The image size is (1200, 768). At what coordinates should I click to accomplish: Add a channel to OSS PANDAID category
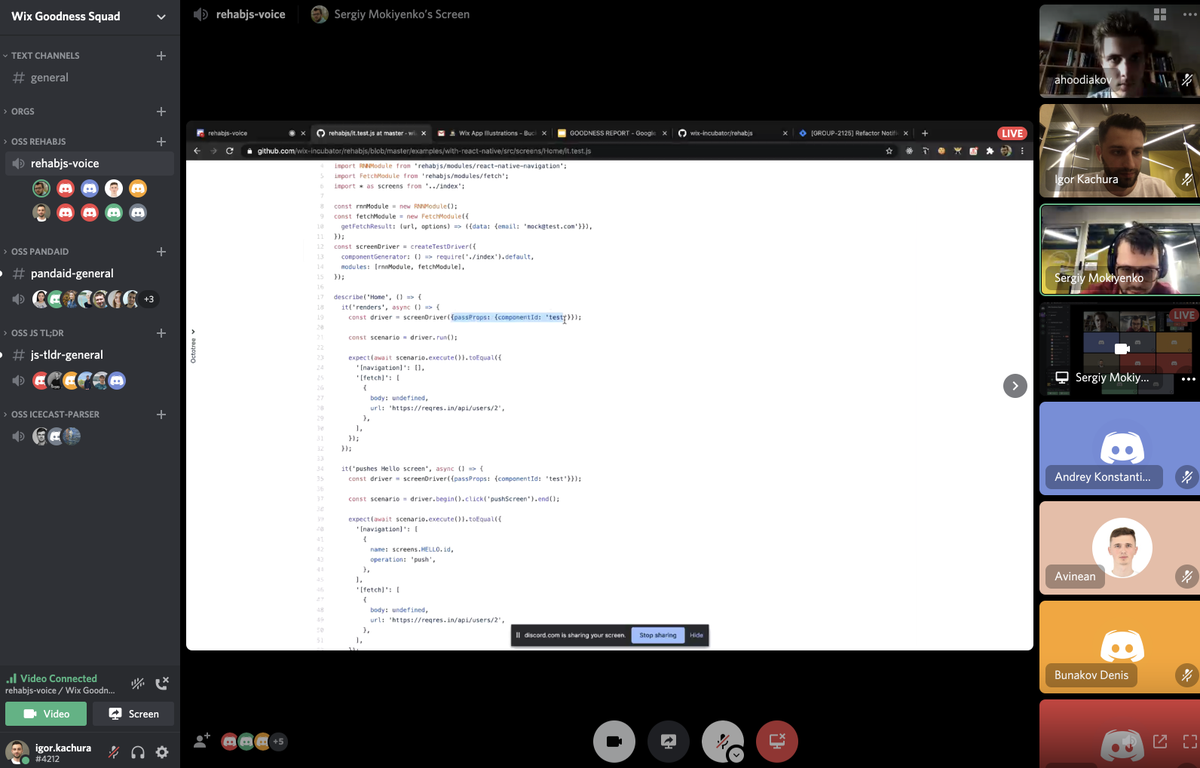pyautogui.click(x=161, y=251)
